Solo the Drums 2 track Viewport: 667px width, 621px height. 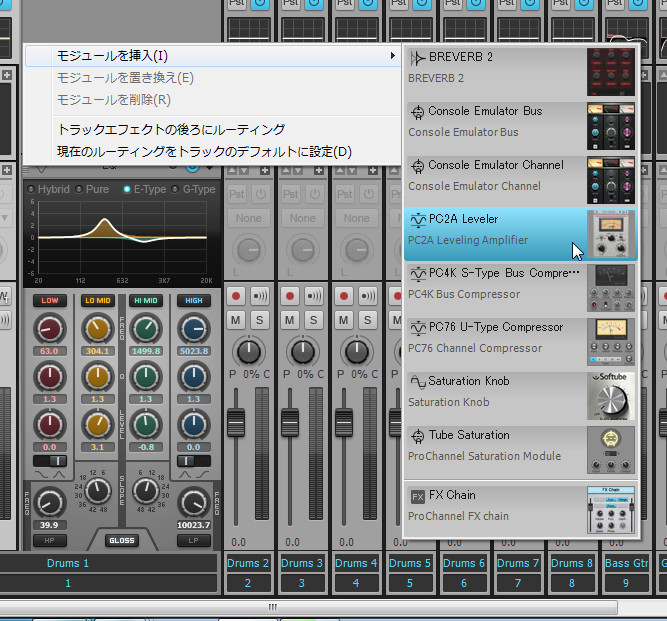[x=259, y=320]
